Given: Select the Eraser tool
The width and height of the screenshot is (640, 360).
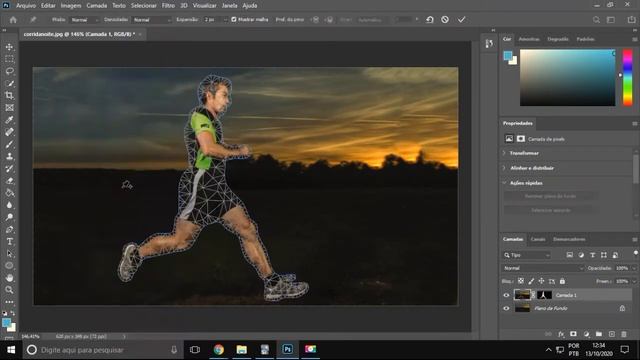Looking at the screenshot, I should pyautogui.click(x=9, y=180).
